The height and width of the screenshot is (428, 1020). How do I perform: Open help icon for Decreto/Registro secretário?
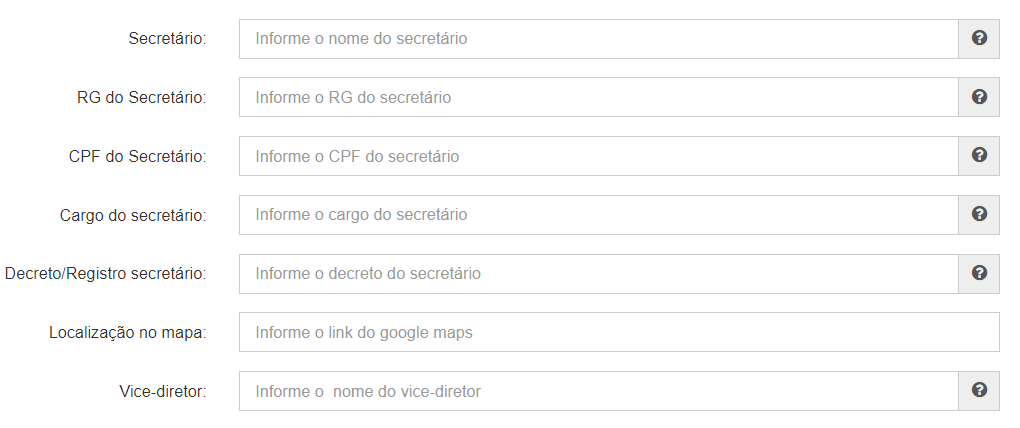click(x=979, y=273)
